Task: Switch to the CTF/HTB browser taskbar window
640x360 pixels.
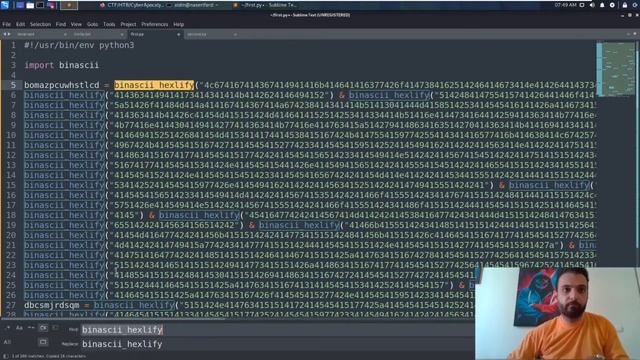Action: click(131, 5)
